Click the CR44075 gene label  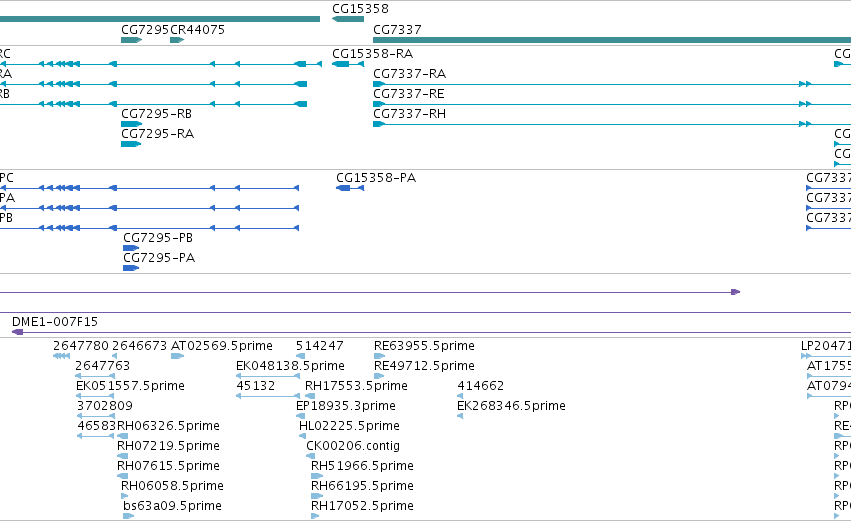tap(198, 30)
